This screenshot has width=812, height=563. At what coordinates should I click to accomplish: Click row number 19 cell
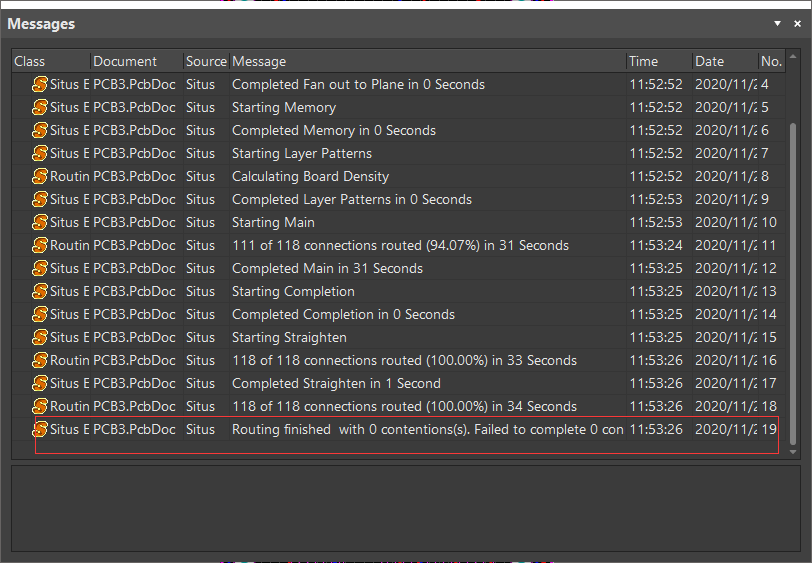(769, 429)
